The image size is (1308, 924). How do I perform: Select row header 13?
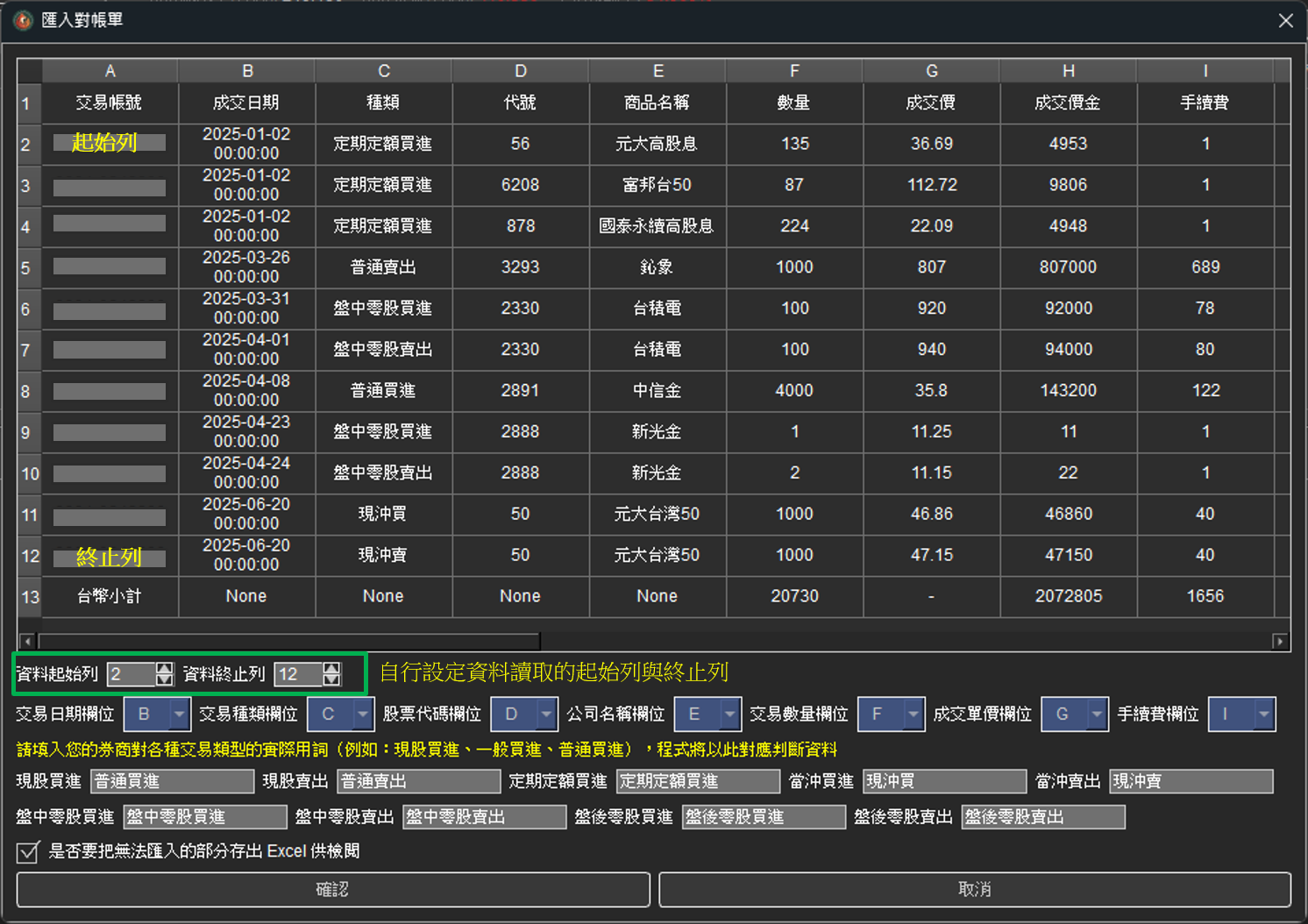tap(30, 597)
